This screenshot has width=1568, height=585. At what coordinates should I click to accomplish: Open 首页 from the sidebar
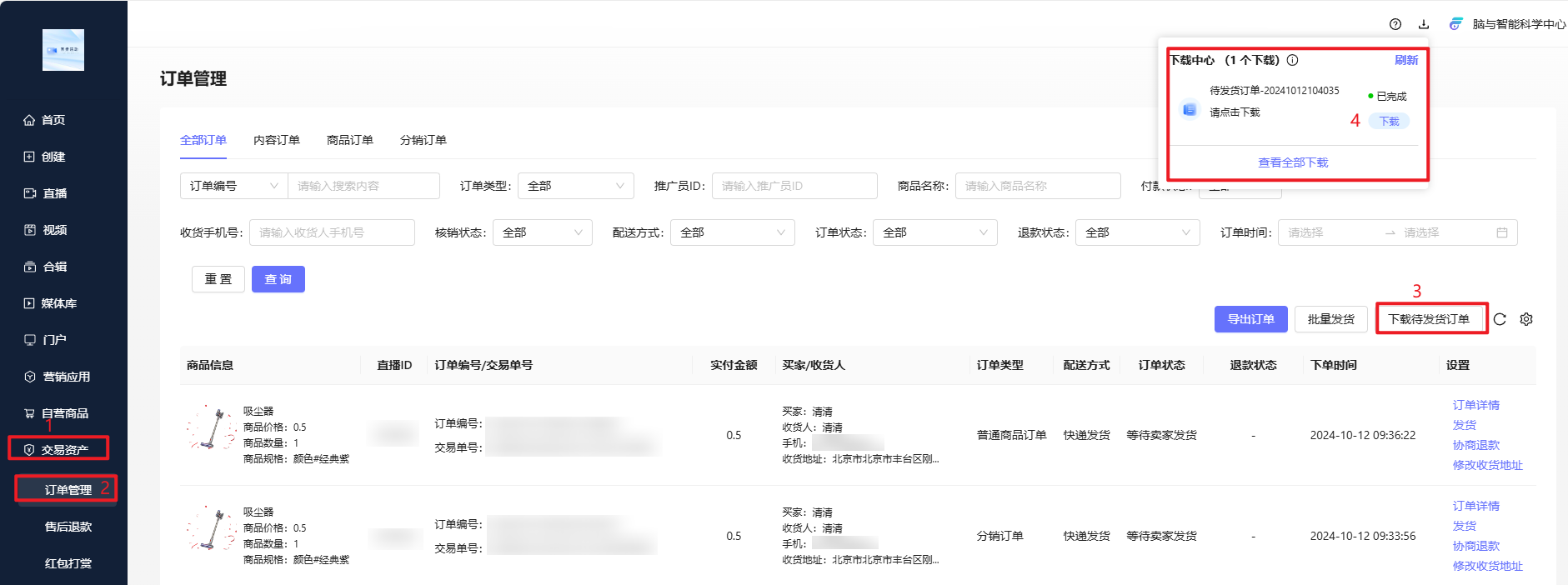(x=53, y=120)
